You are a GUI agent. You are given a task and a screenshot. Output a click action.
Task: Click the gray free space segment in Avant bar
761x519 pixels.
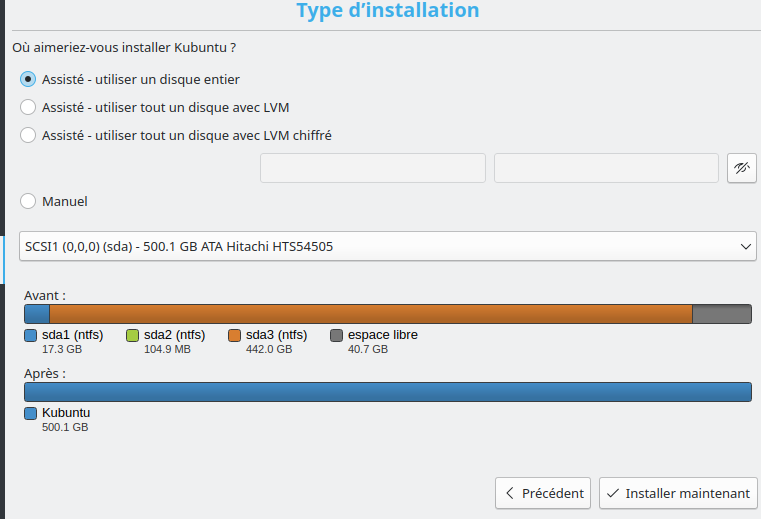[x=721, y=314]
